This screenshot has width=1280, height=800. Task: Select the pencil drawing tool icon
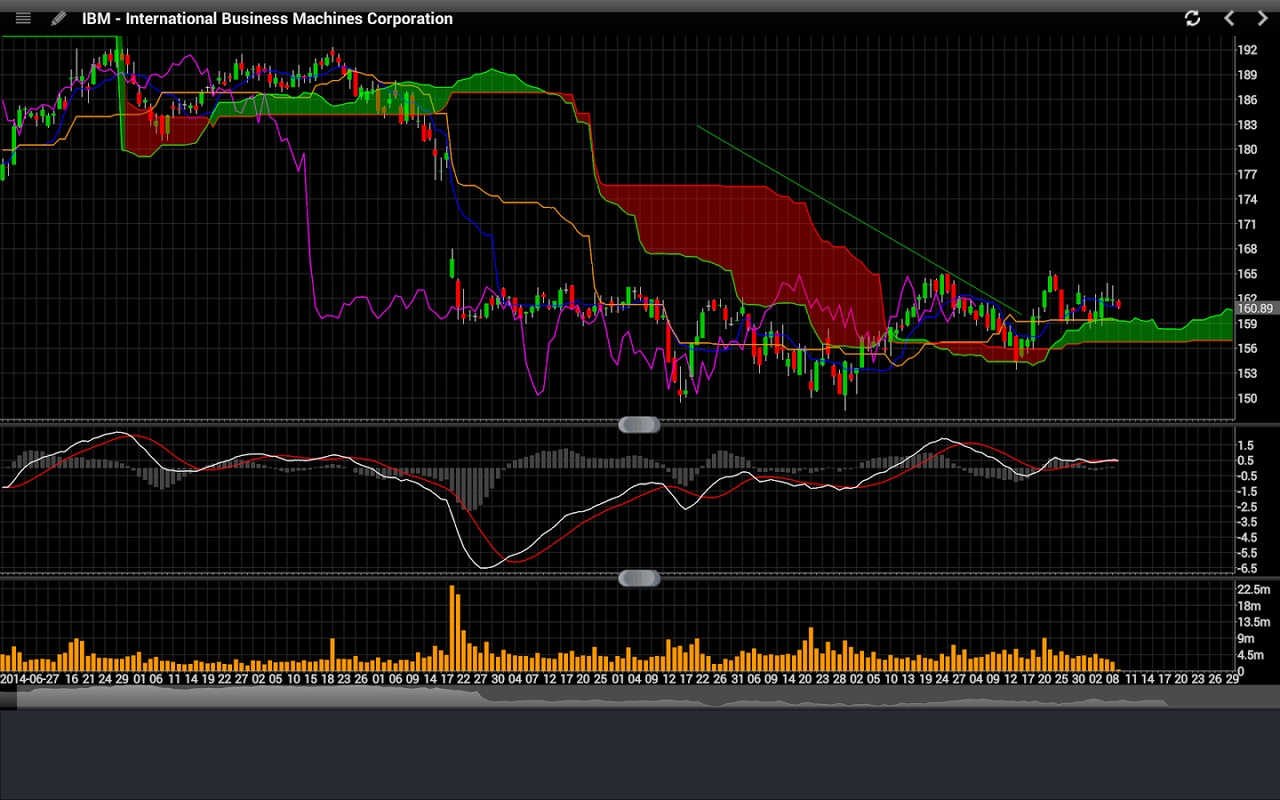59,18
